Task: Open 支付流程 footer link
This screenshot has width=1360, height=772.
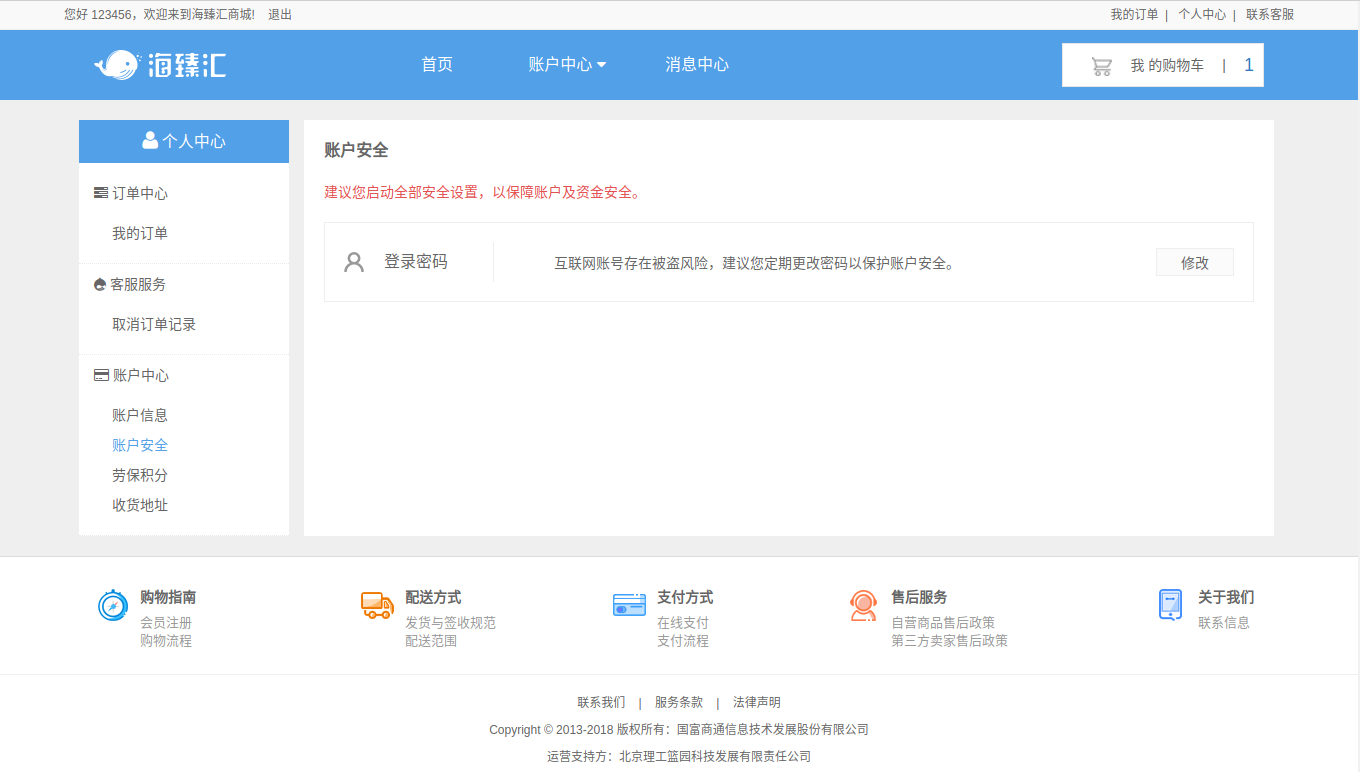Action: (x=683, y=641)
